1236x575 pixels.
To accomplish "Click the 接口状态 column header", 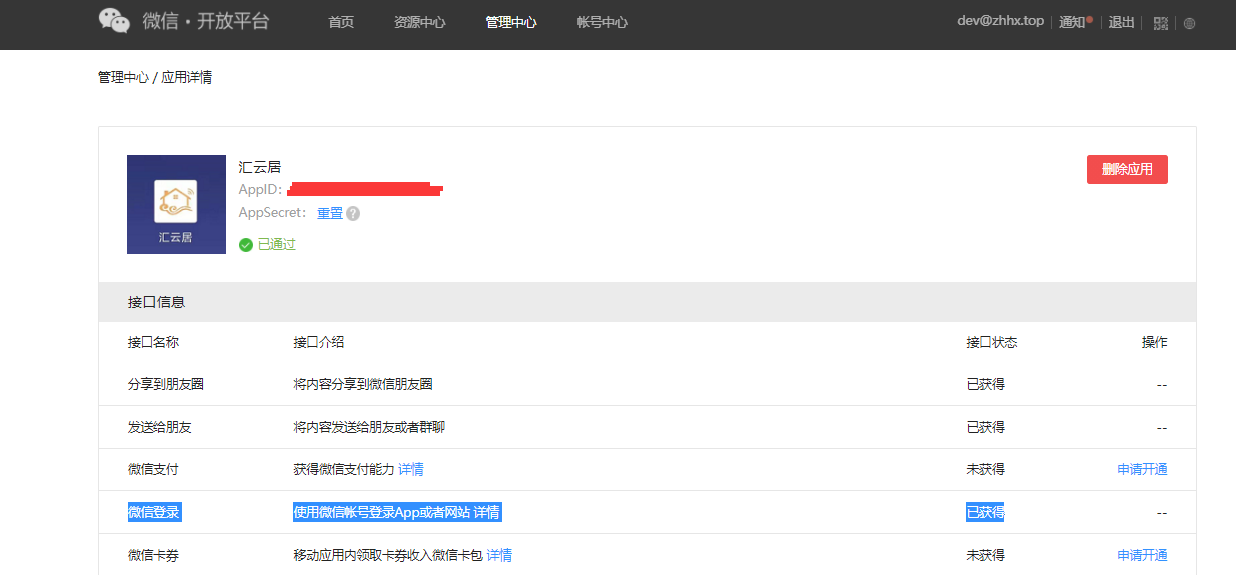I will point(992,342).
